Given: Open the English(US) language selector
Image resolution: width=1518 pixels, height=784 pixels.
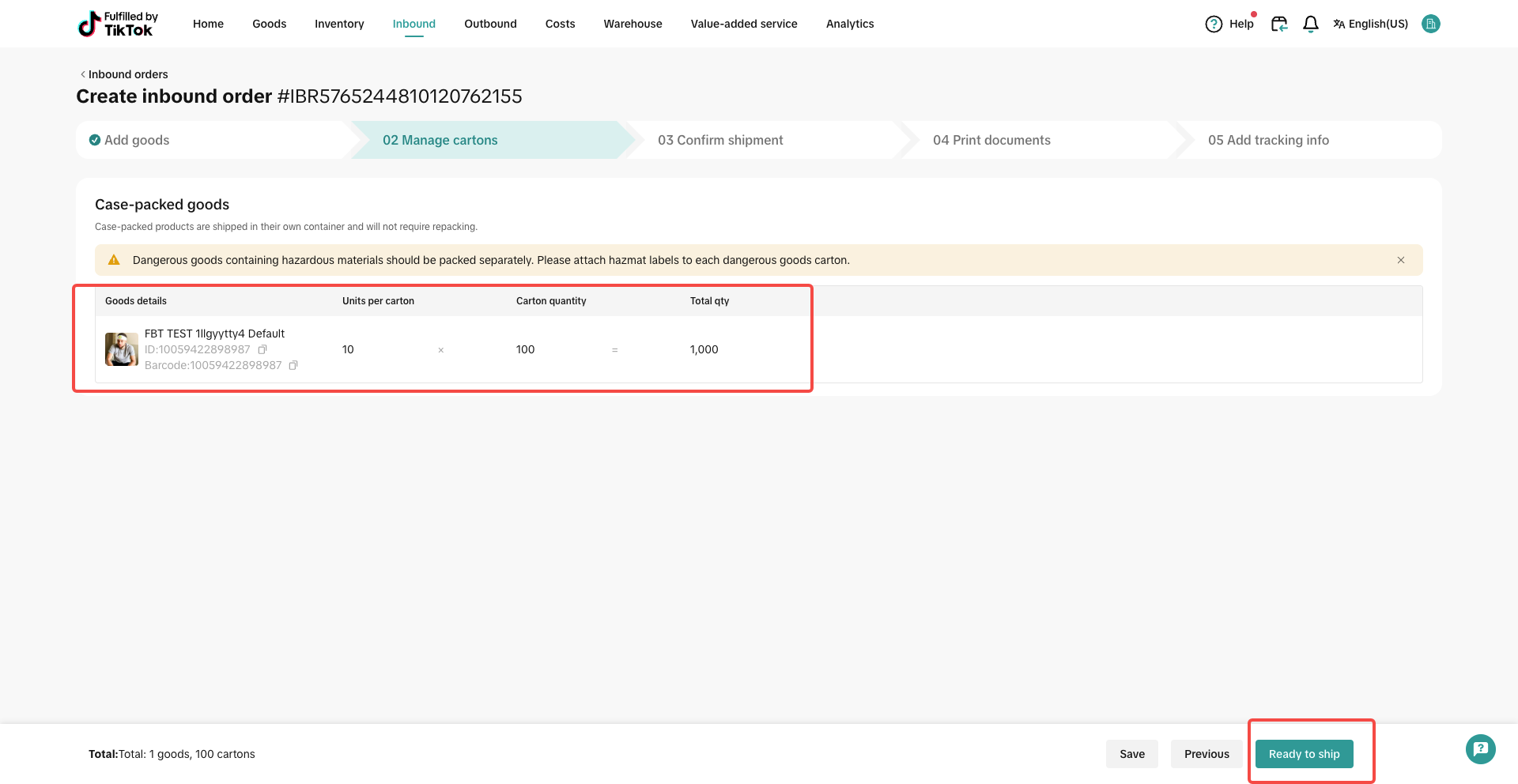Looking at the screenshot, I should coord(1370,24).
